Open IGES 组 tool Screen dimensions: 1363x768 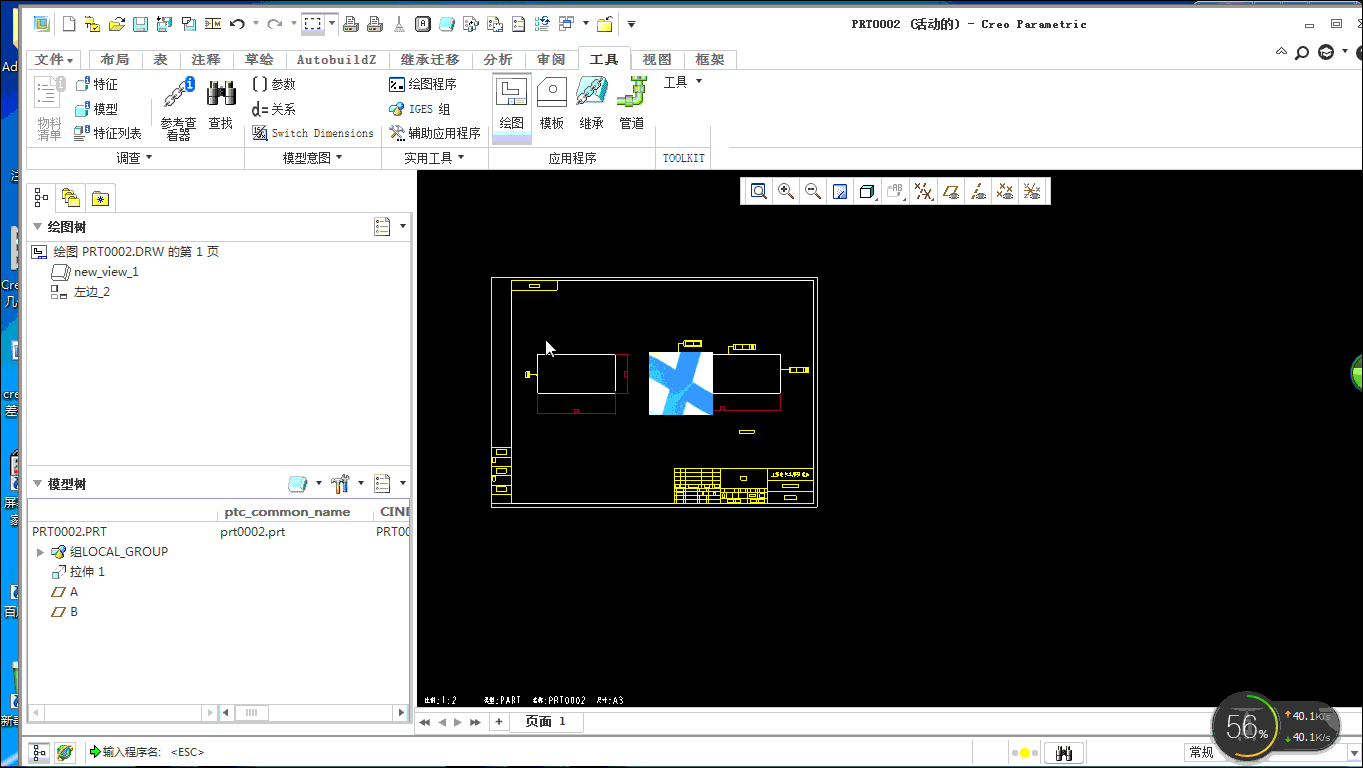pos(419,109)
